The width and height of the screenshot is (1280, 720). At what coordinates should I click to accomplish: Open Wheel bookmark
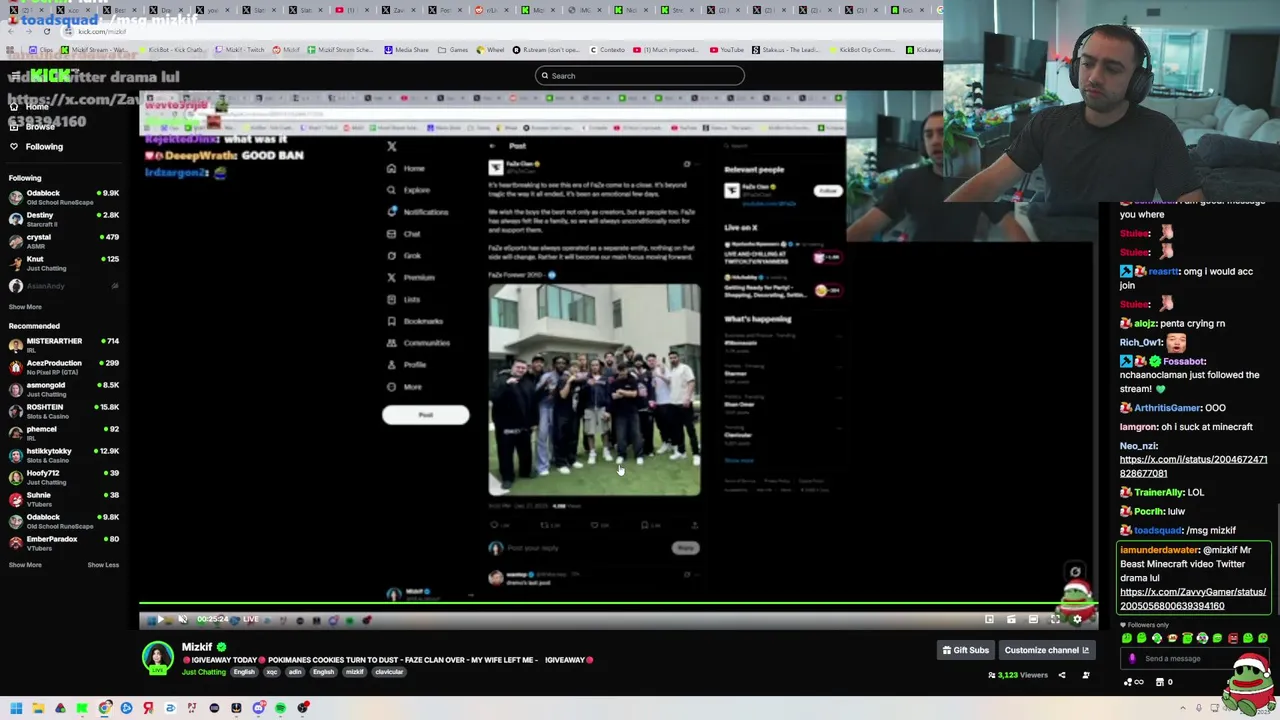pyautogui.click(x=491, y=50)
